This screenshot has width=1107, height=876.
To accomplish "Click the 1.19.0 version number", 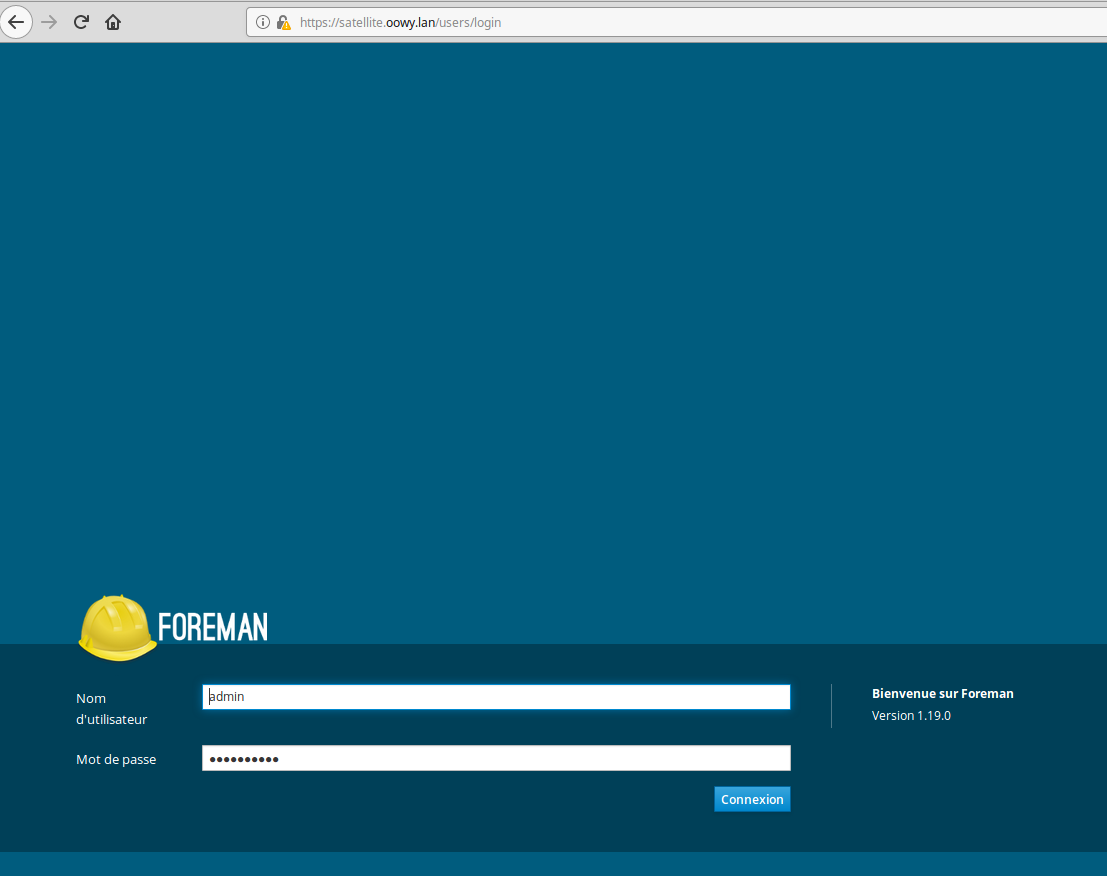I will pyautogui.click(x=934, y=716).
